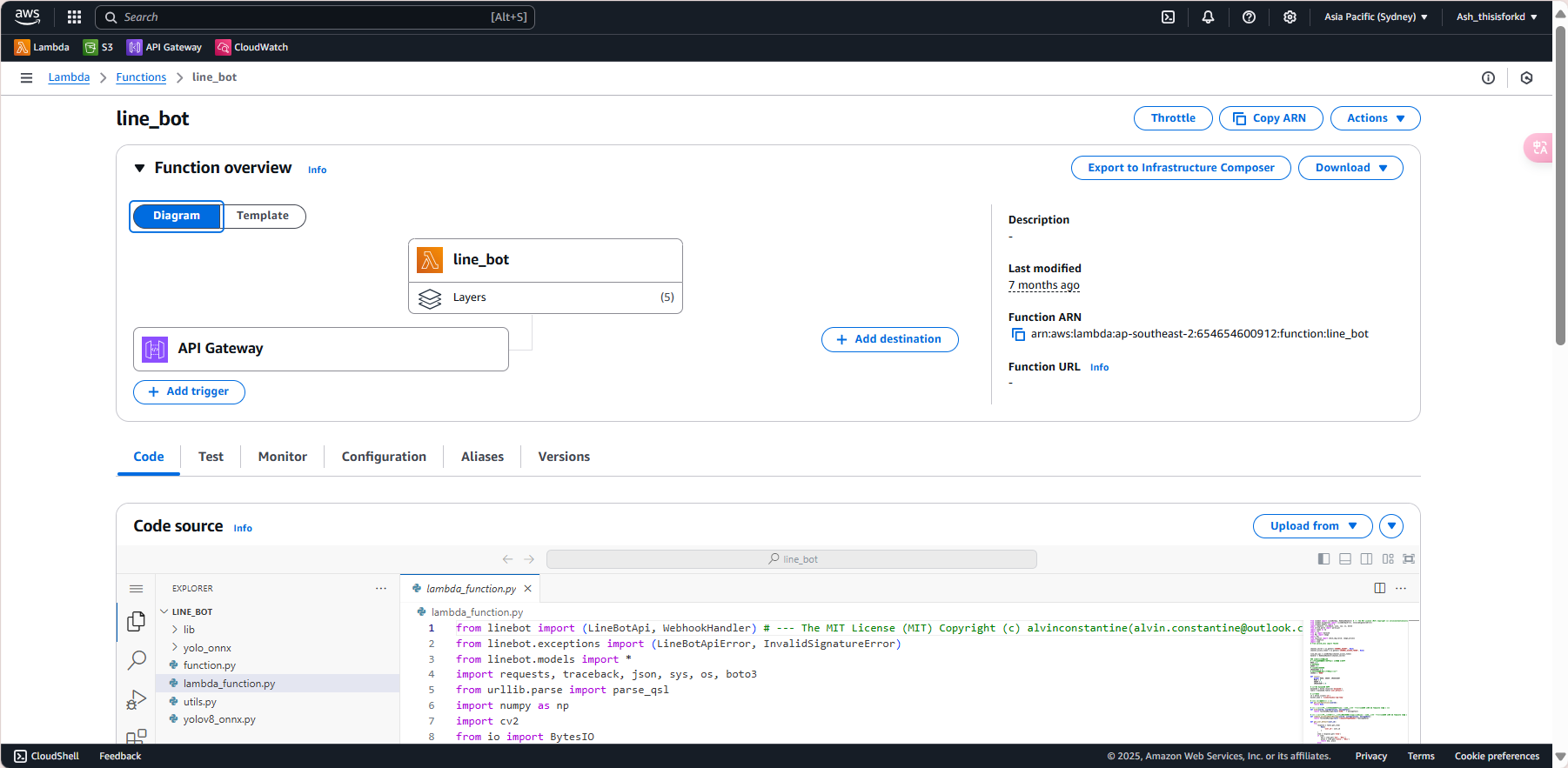Click the editor Go Forward arrow
Image resolution: width=1568 pixels, height=768 pixels.
coord(529,559)
